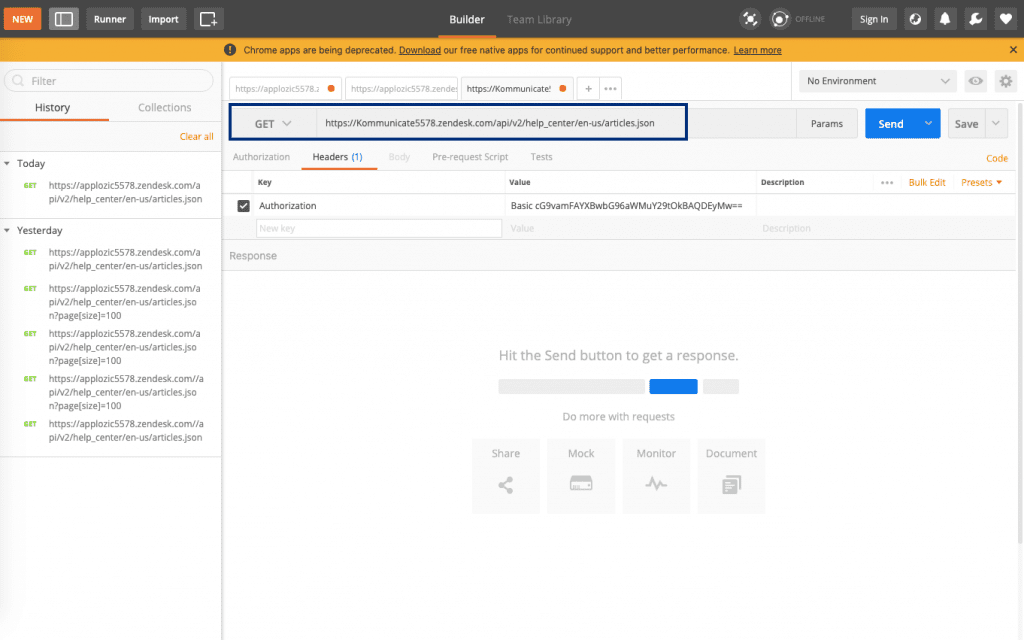
Task: Switch to the Builder tab
Action: tap(466, 20)
